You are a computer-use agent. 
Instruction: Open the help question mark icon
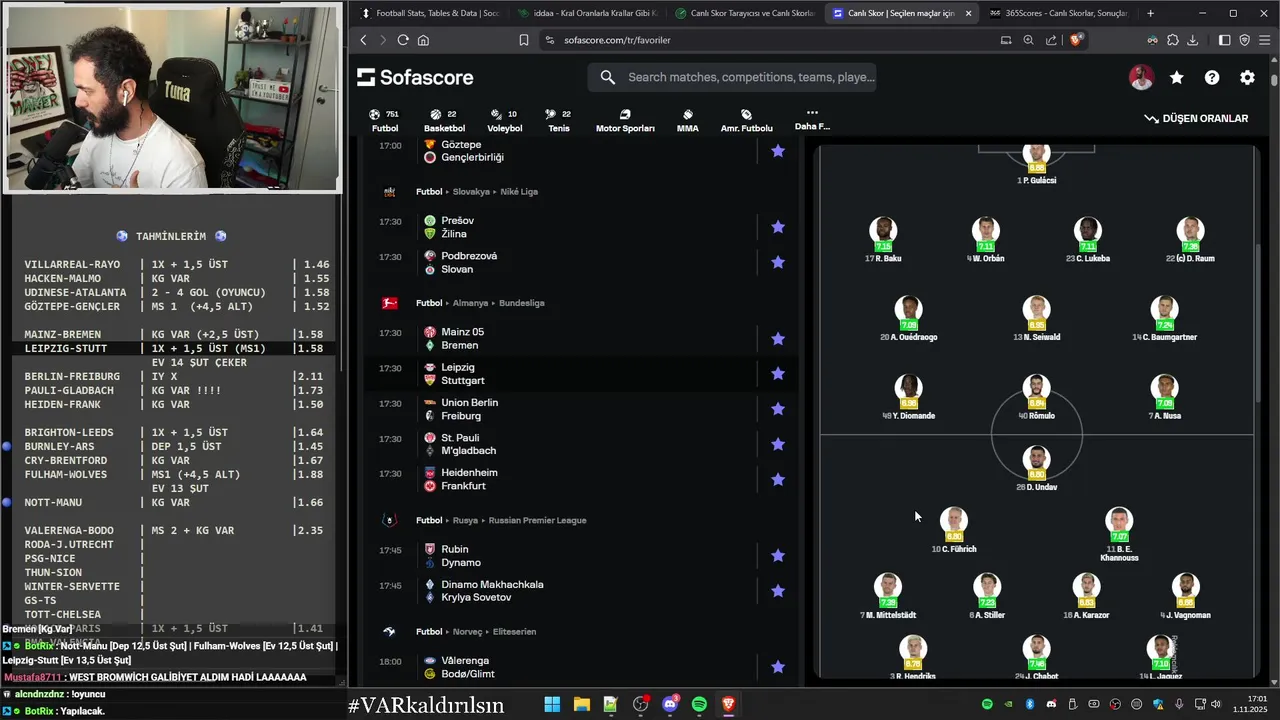click(x=1212, y=78)
